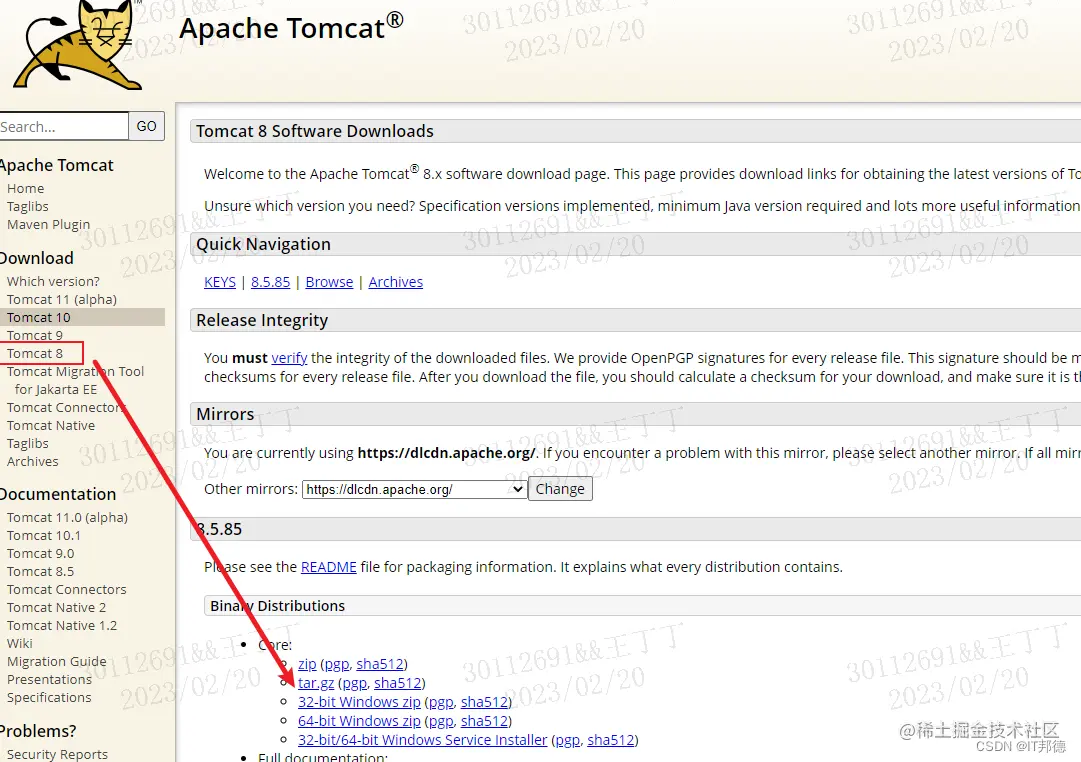The width and height of the screenshot is (1081, 762).
Task: Click the Tomcat 8 Software Downloads heading
Action: click(x=314, y=131)
